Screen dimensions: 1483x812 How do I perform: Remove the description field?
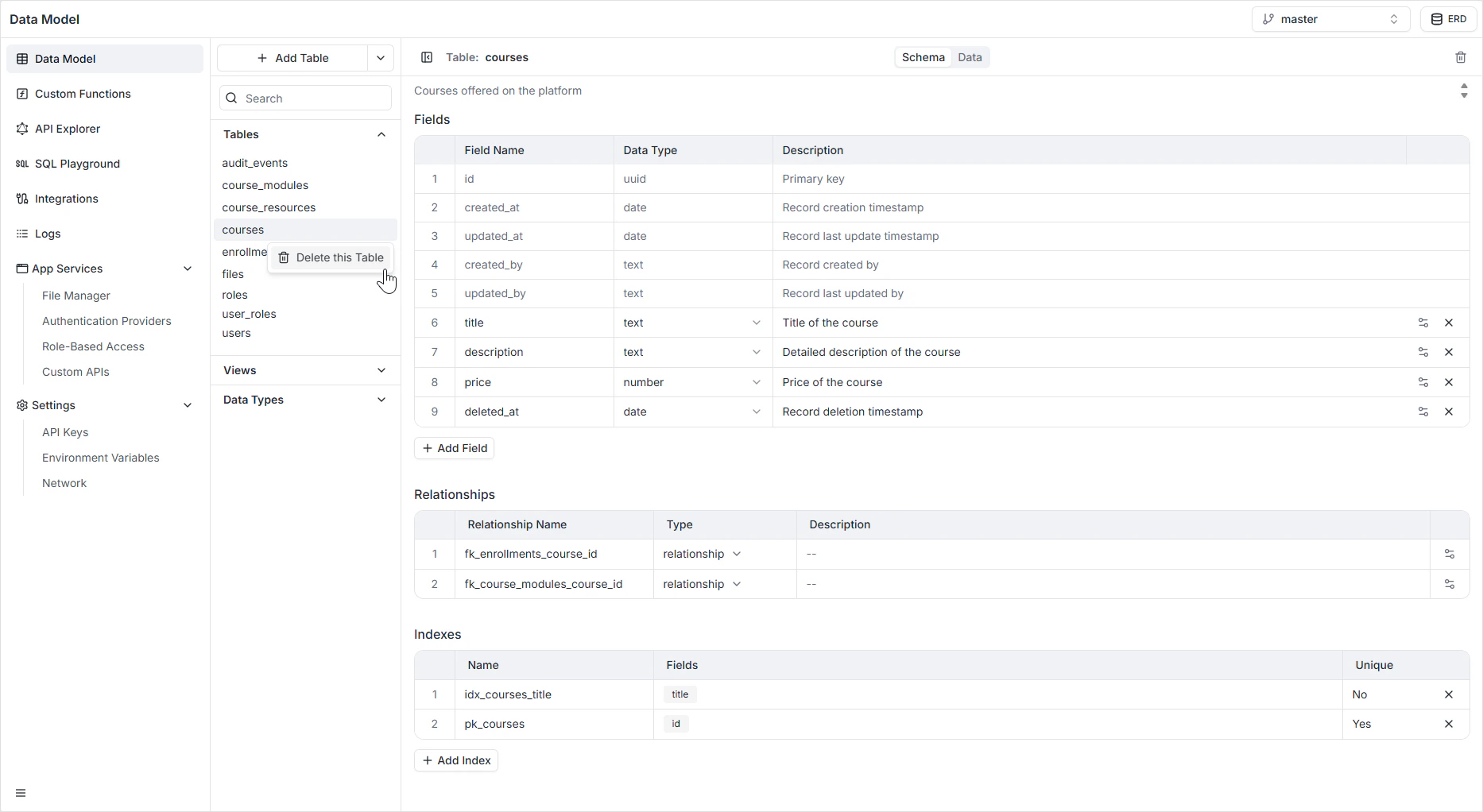(x=1449, y=352)
